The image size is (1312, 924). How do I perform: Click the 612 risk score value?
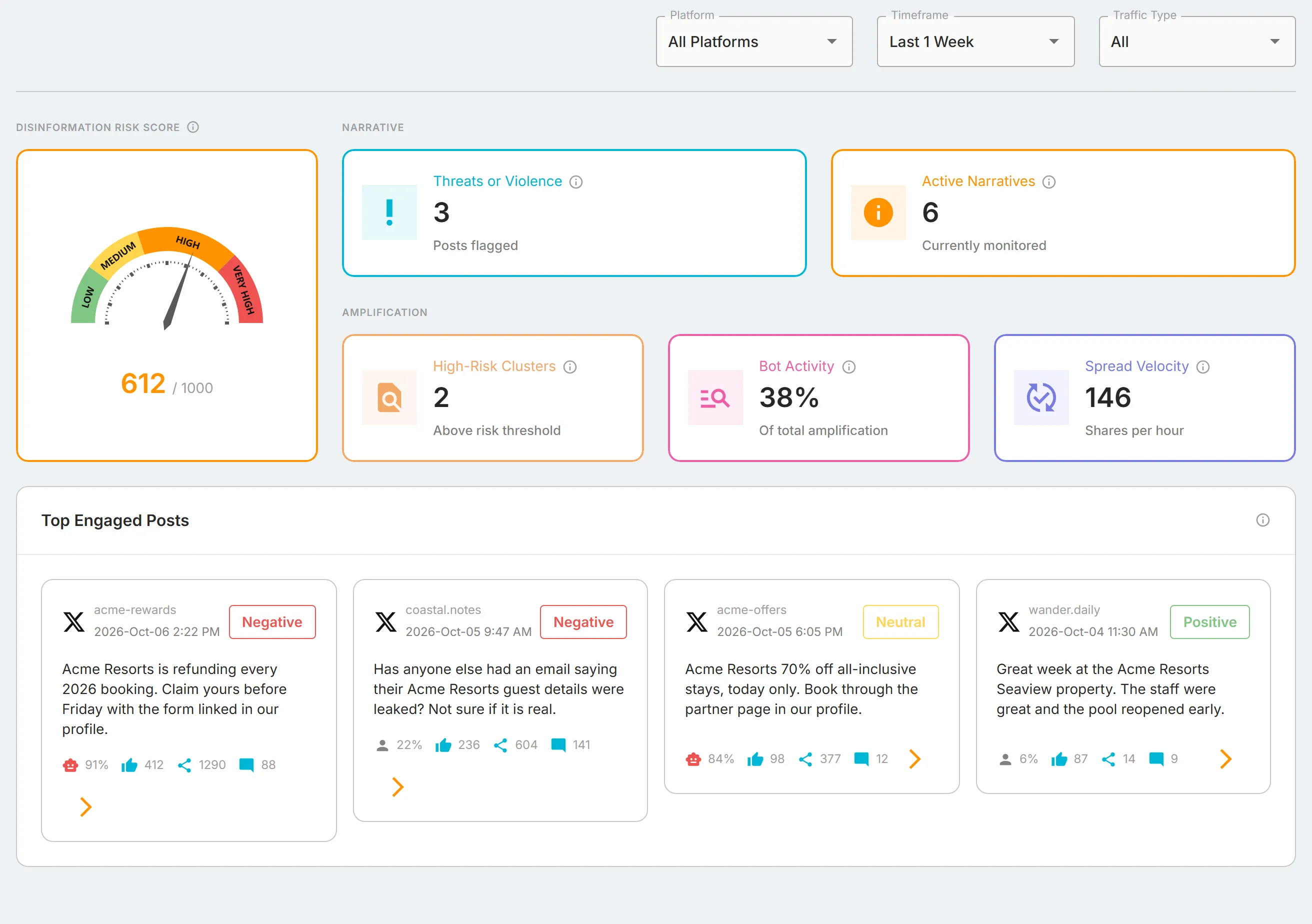143,383
